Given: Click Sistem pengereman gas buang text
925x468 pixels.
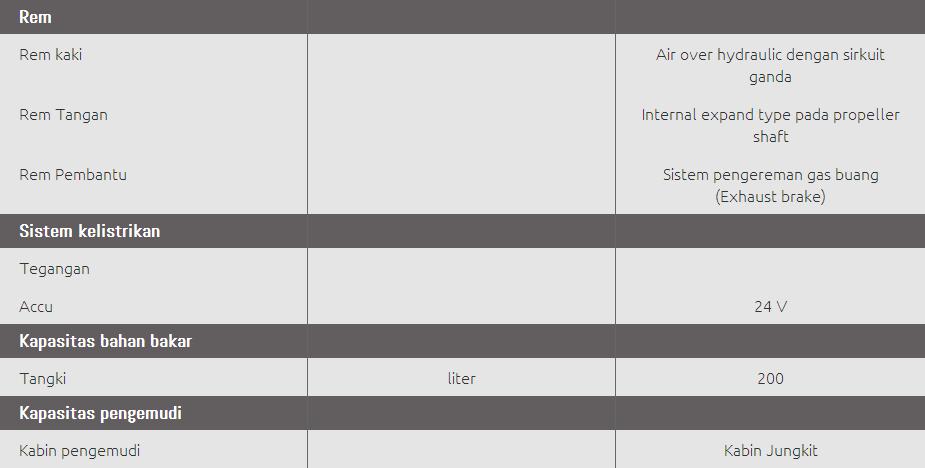Looking at the screenshot, I should pos(770,175).
